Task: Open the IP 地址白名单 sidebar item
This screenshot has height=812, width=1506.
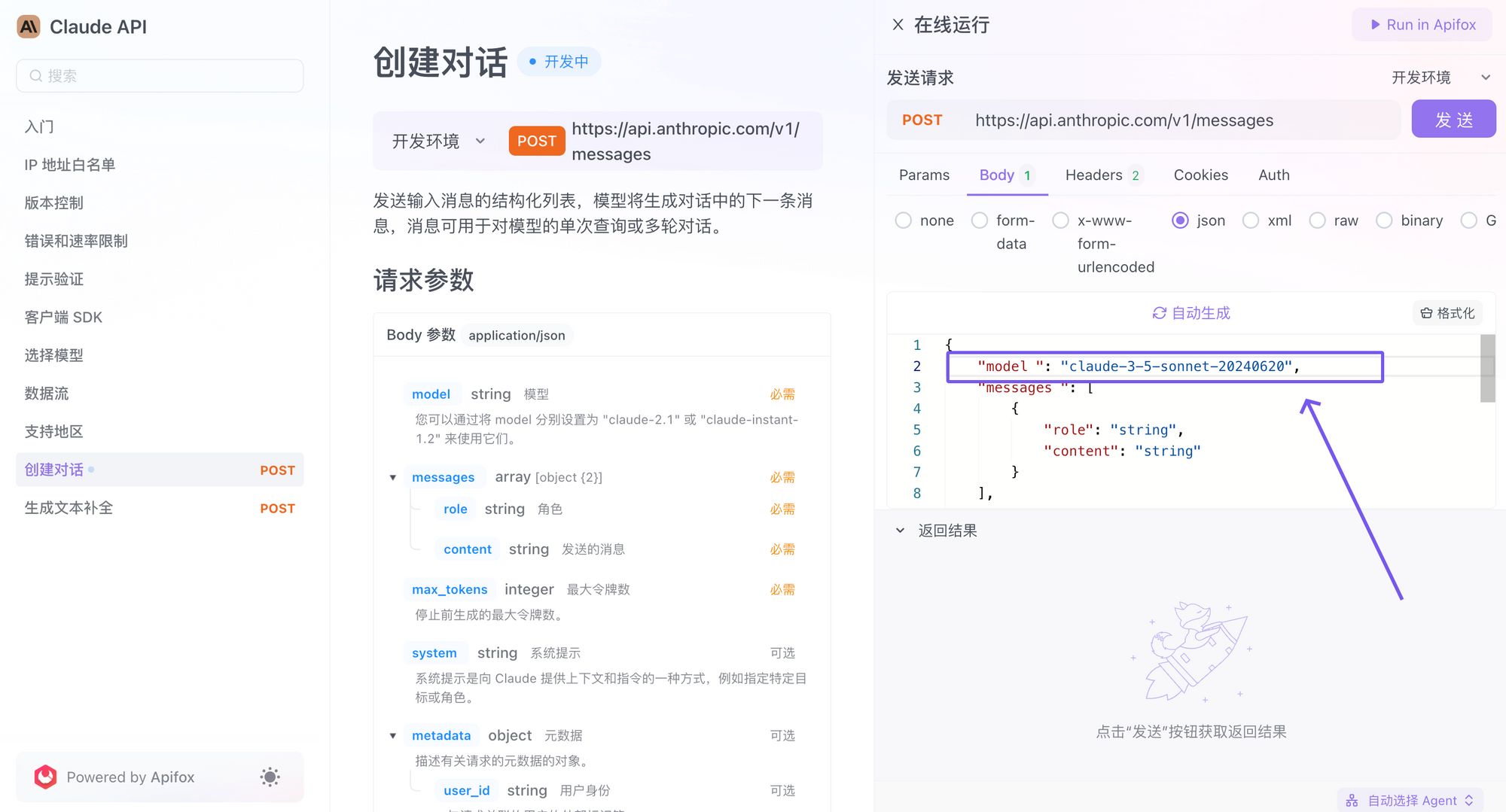Action: pyautogui.click(x=160, y=165)
